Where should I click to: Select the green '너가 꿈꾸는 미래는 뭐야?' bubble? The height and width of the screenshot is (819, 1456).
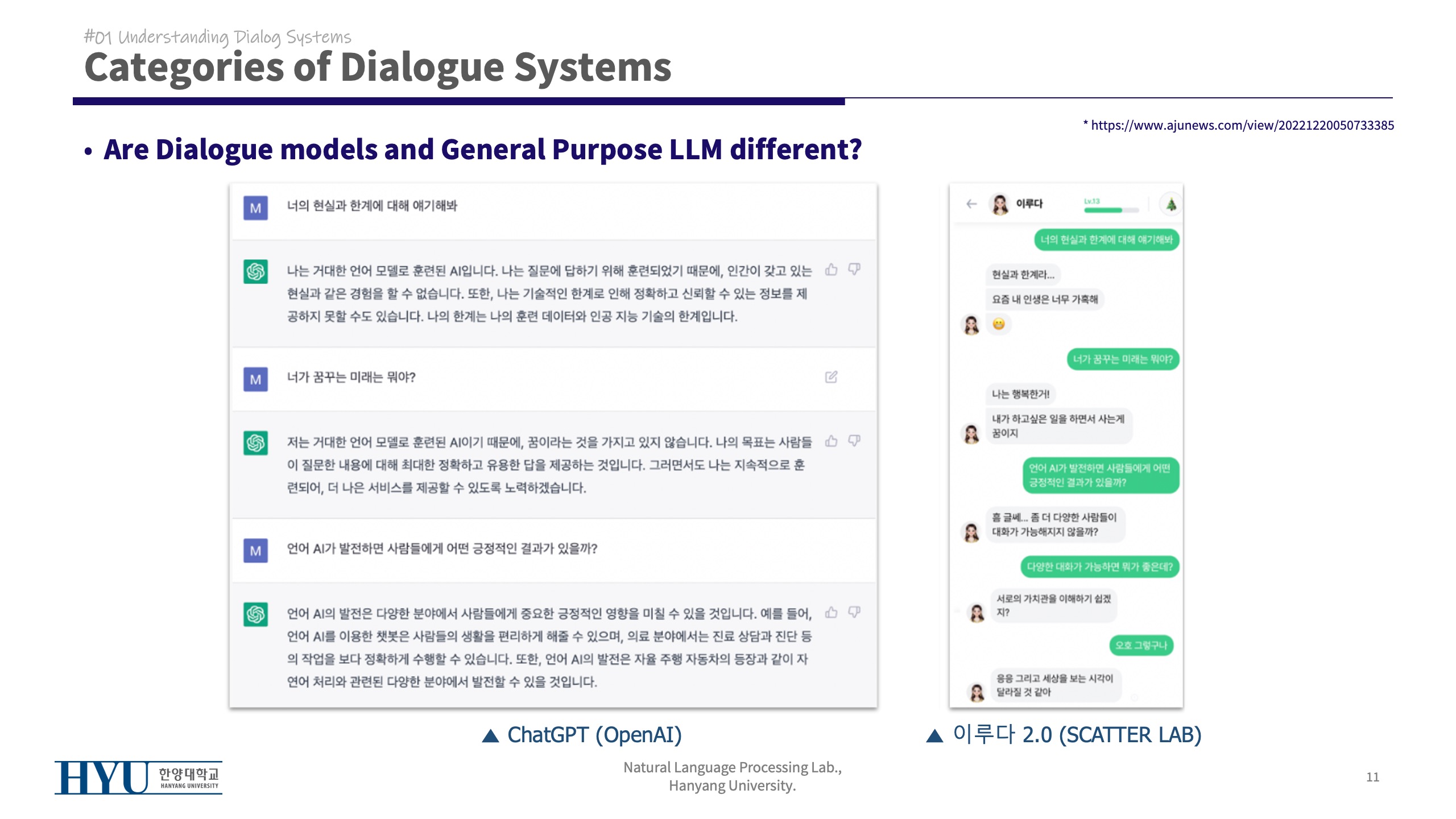(1122, 359)
